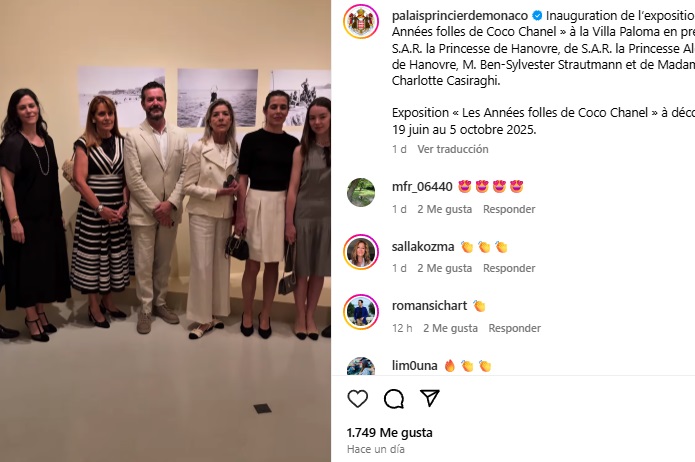Open the palaisprincierdemonaco username link
The image size is (695, 462).
[x=460, y=16]
